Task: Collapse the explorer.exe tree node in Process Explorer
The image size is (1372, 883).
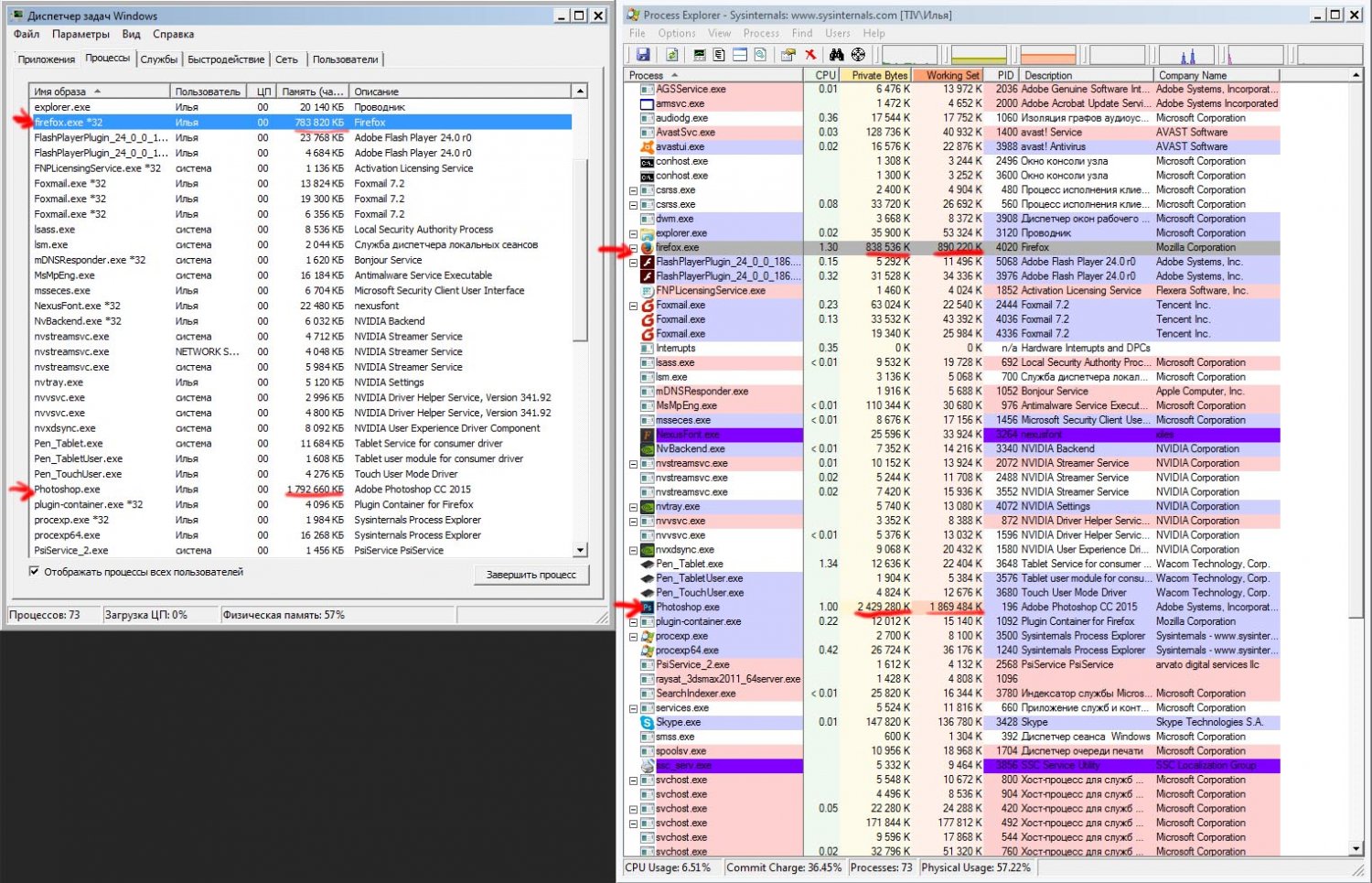Action: (x=633, y=233)
